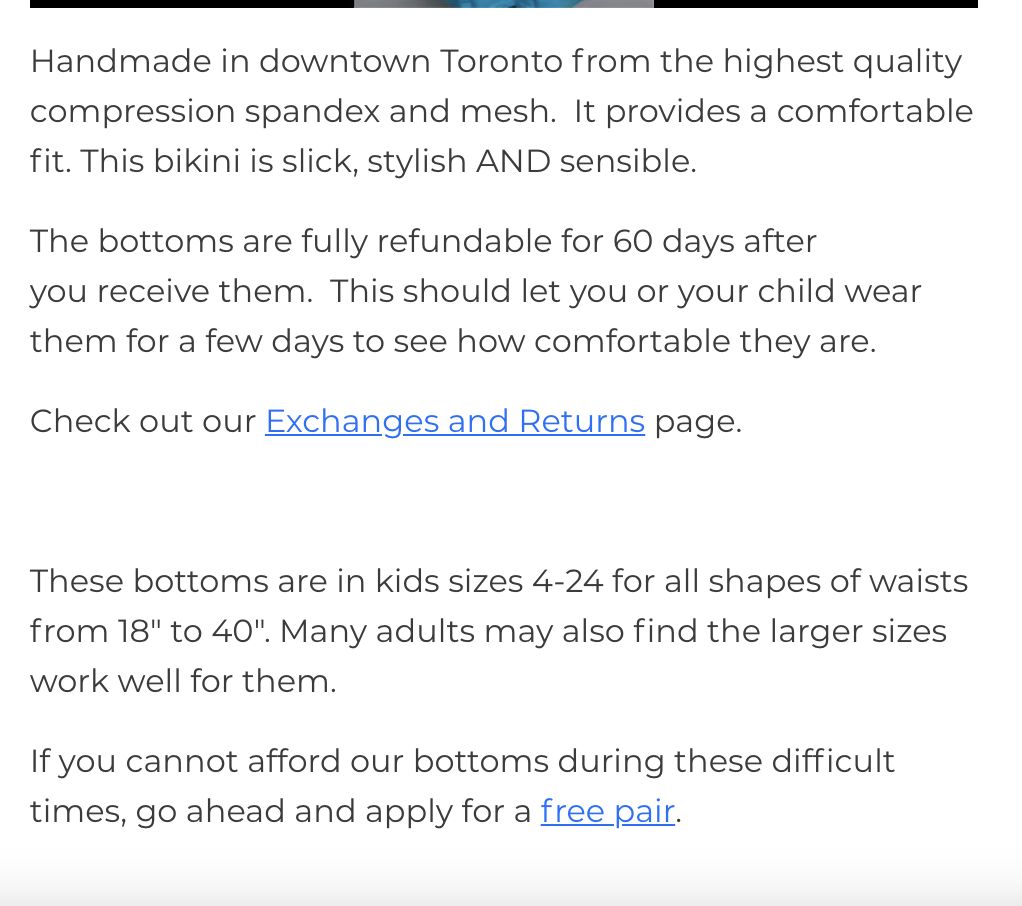Screen dimensions: 1022x906
Task: Click the word "page." after the returns link
Action: tap(697, 422)
